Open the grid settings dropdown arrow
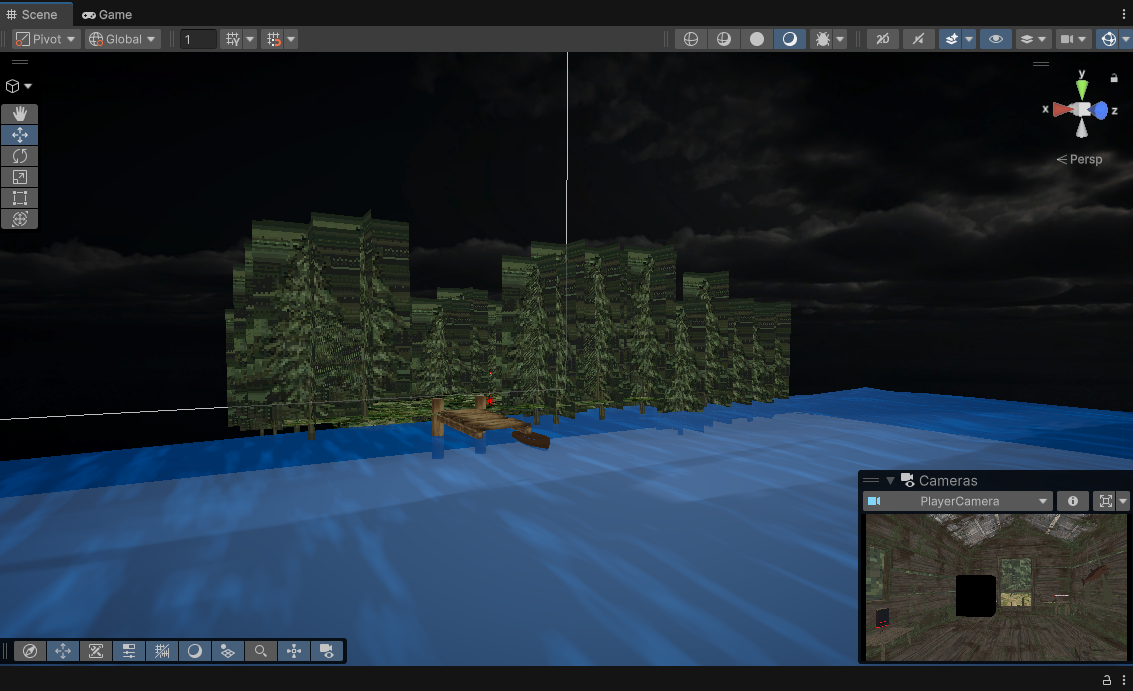Viewport: 1133px width, 691px height. coord(250,39)
